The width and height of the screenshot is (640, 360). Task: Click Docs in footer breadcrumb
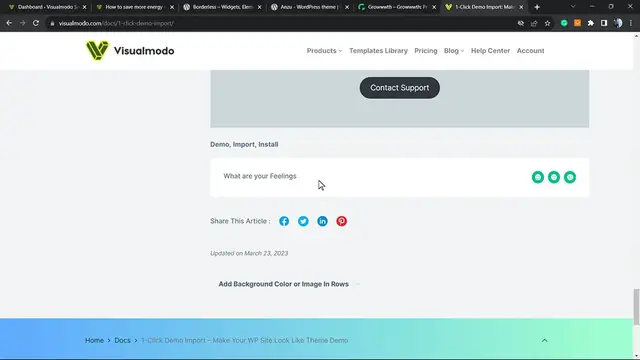[122, 340]
